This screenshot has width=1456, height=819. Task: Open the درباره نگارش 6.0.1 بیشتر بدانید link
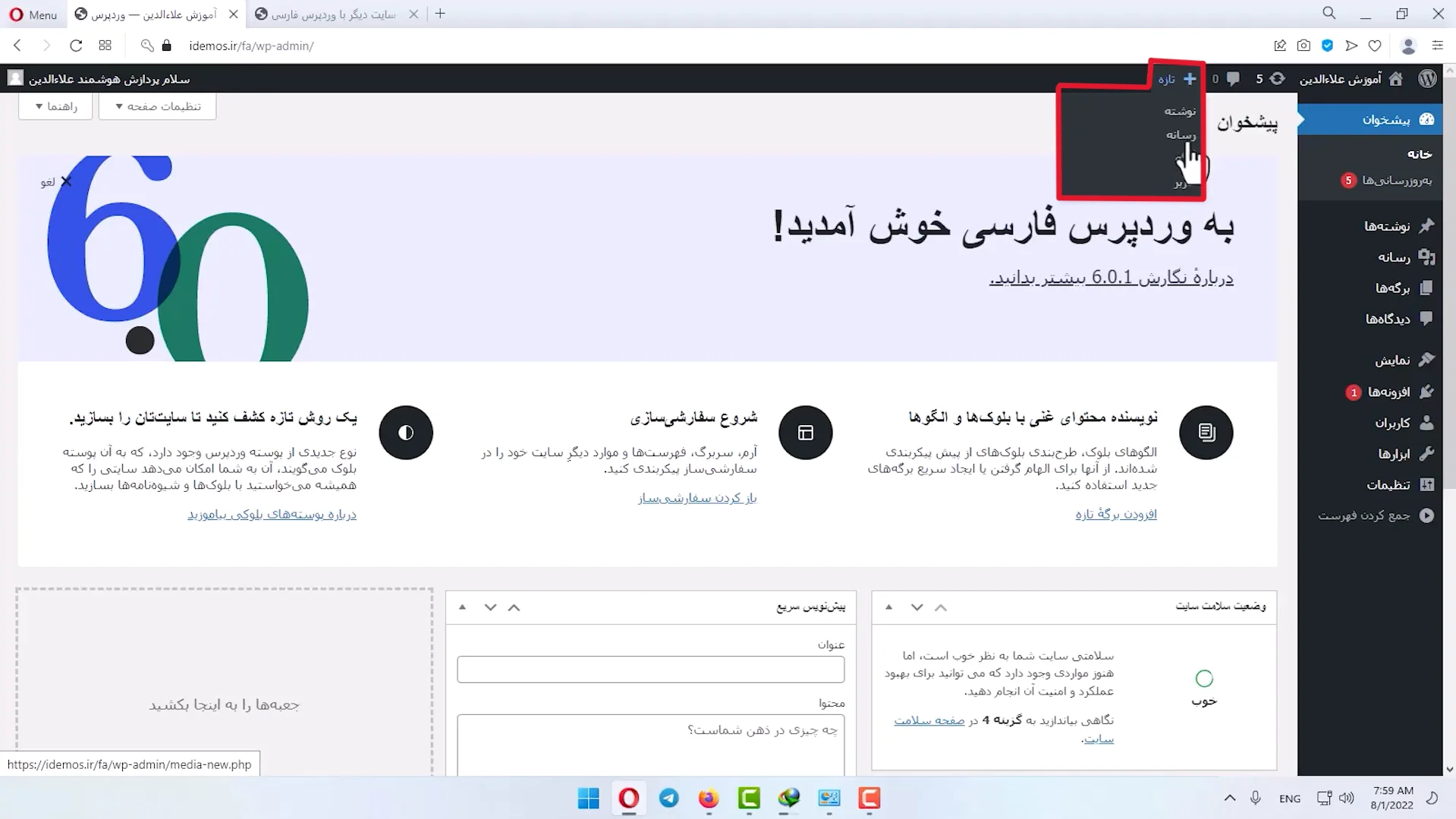tap(1112, 278)
